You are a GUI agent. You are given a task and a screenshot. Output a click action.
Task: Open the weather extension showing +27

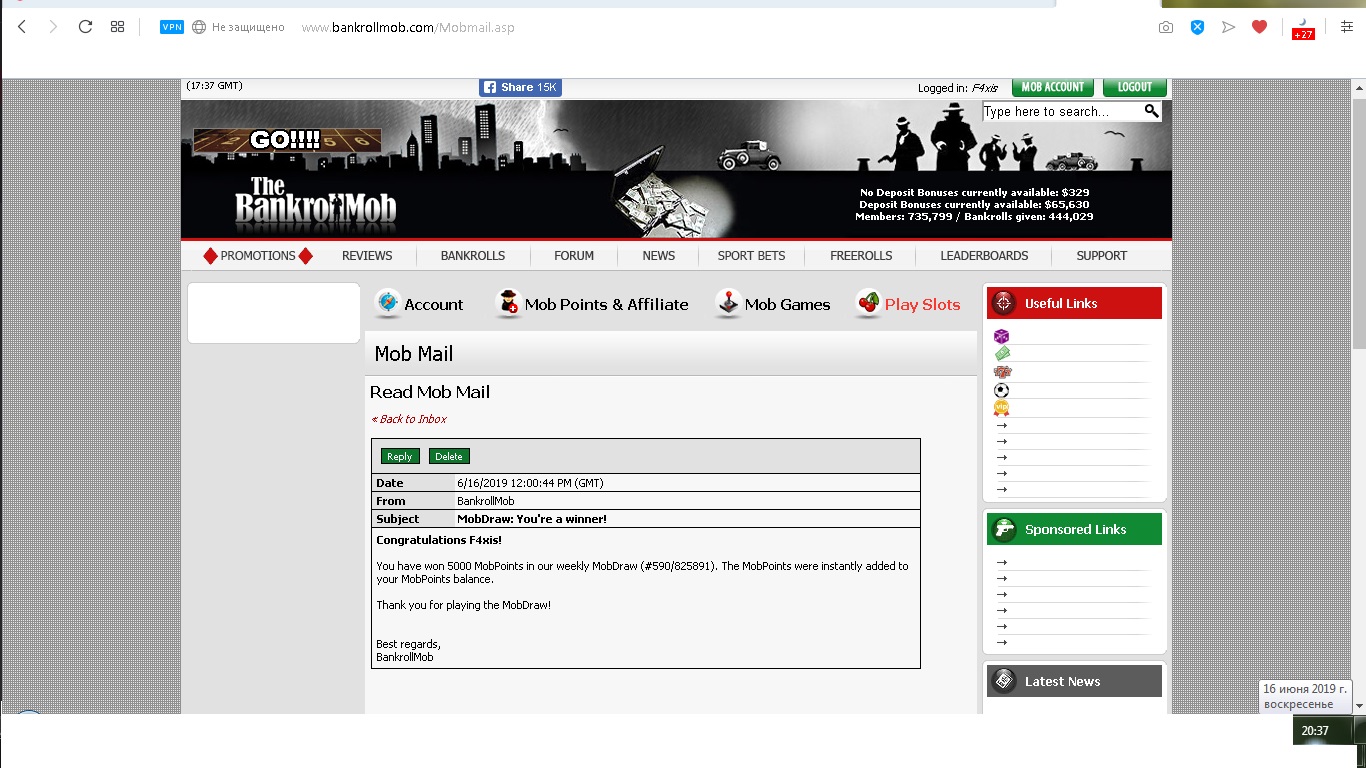tap(1303, 28)
